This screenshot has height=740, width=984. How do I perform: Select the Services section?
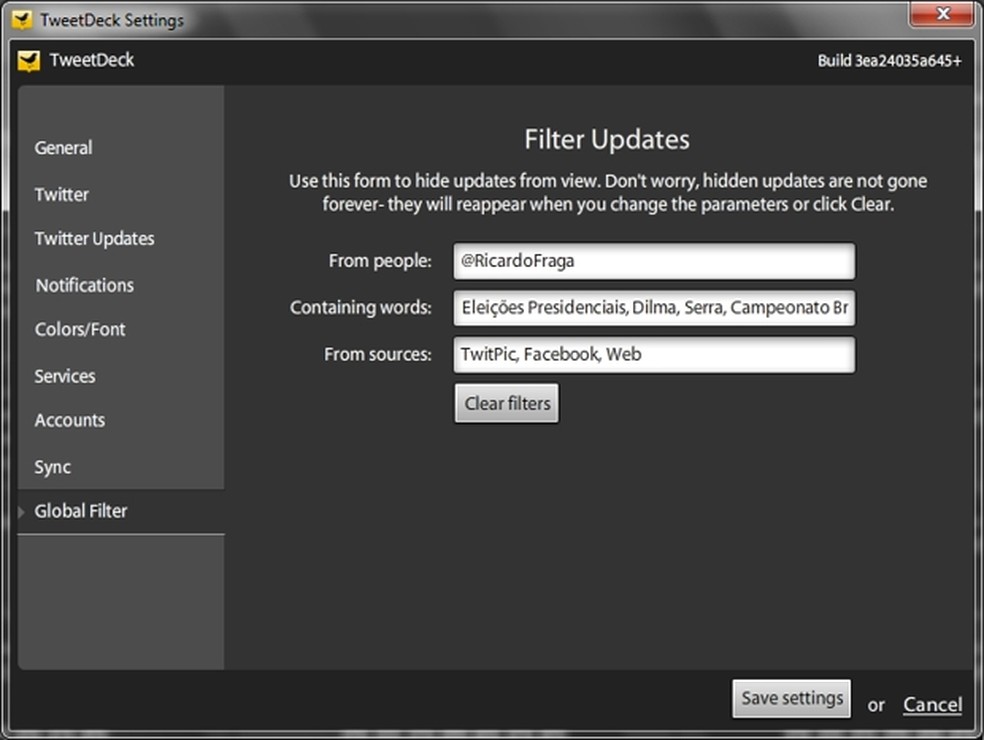(x=65, y=376)
